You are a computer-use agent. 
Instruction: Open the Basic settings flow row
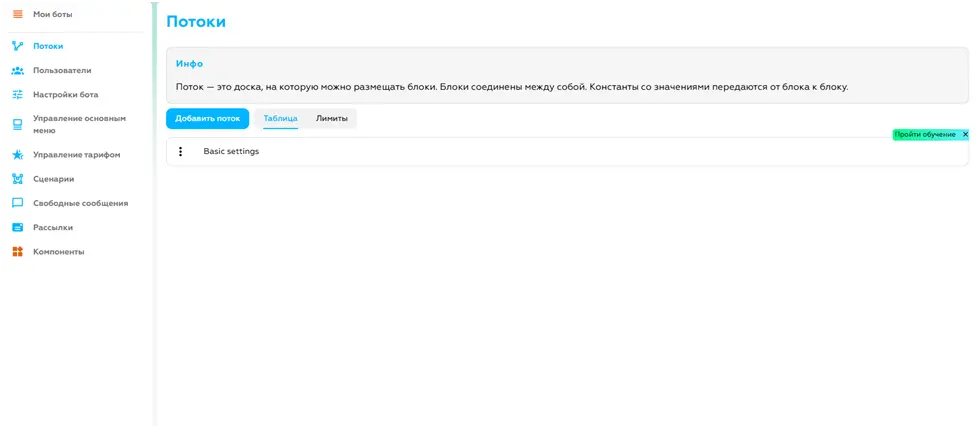tap(231, 152)
